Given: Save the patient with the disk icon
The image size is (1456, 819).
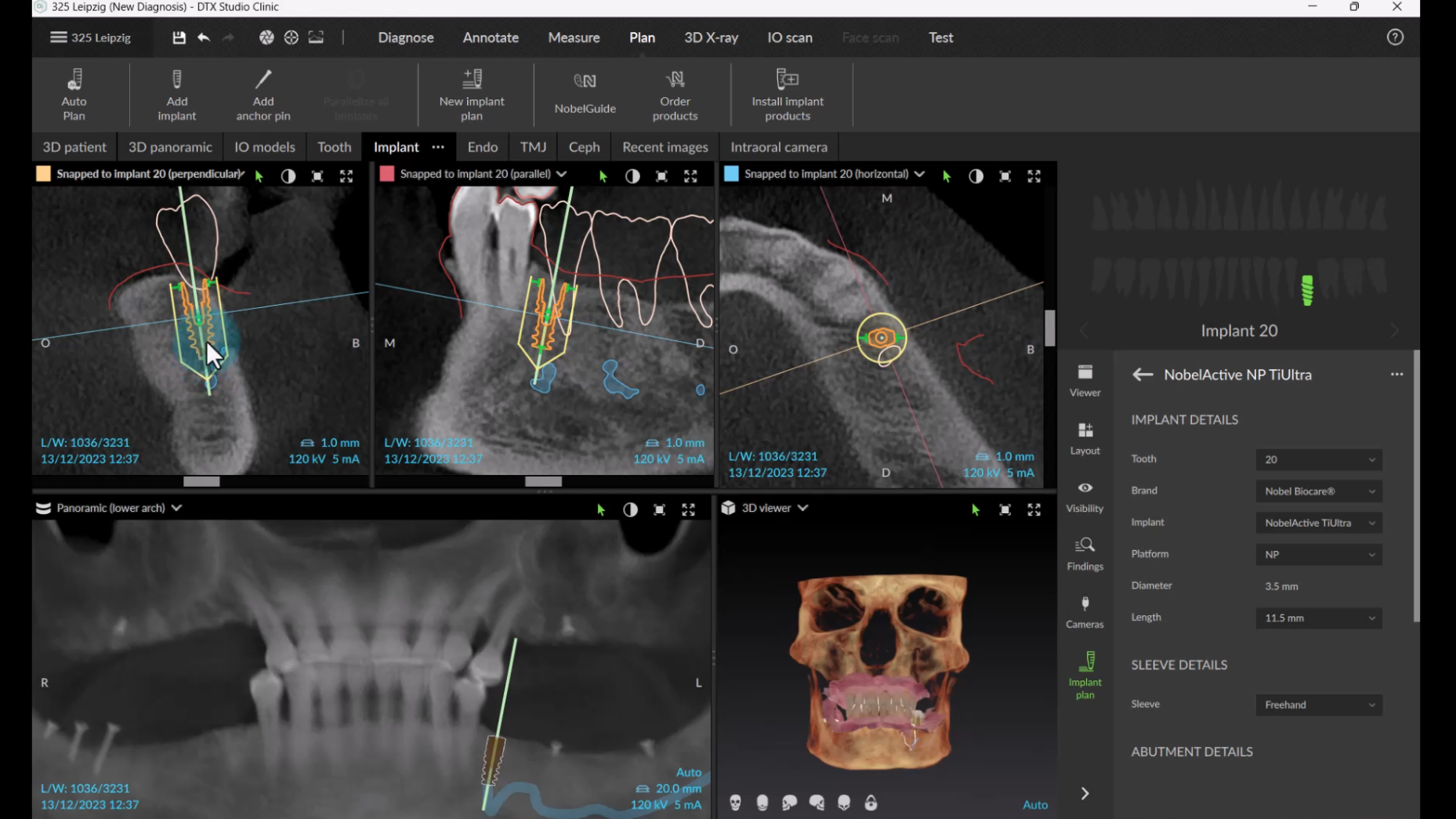Looking at the screenshot, I should click(179, 38).
